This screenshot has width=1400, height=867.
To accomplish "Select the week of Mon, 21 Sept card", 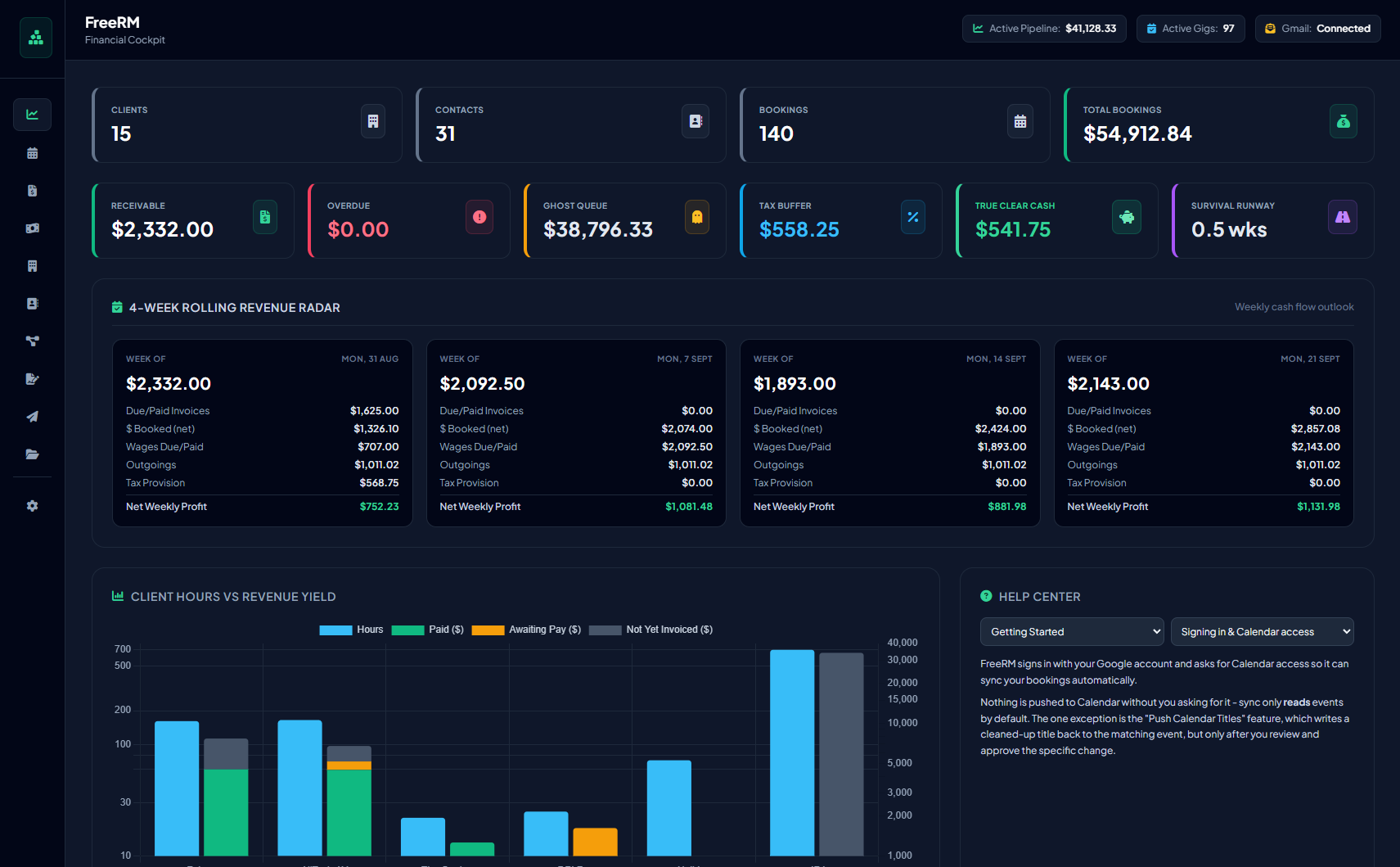I will click(1204, 433).
